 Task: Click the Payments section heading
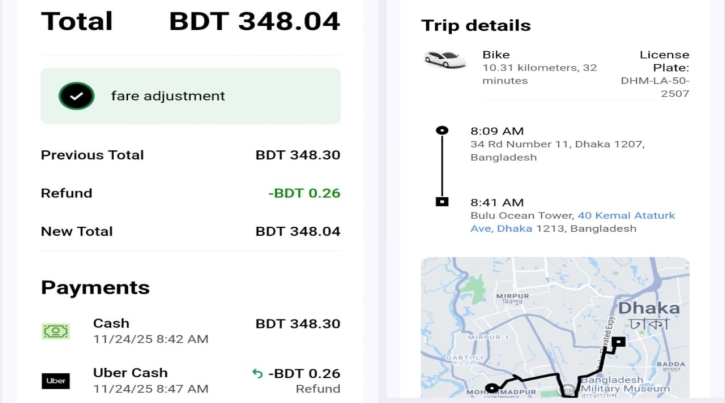[95, 288]
